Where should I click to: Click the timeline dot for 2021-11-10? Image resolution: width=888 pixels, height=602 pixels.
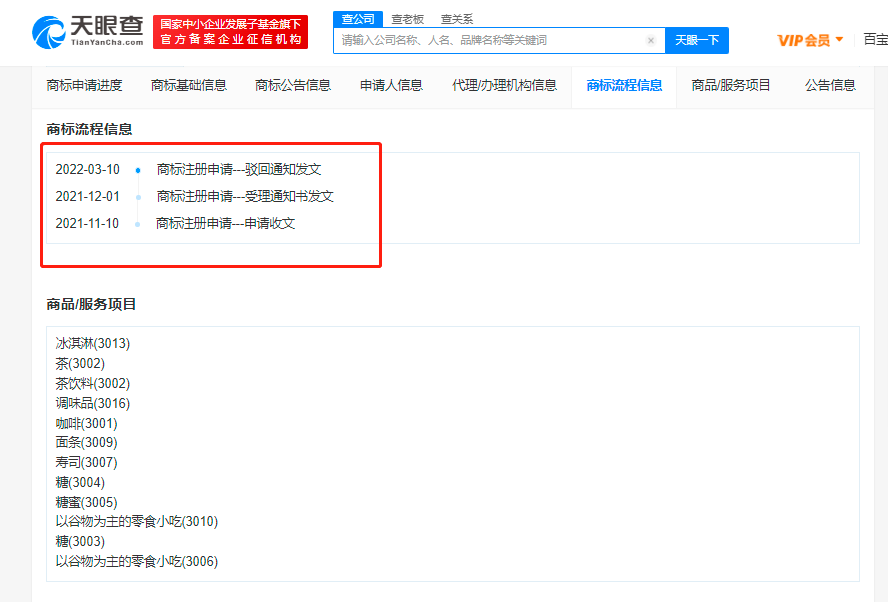coord(138,225)
